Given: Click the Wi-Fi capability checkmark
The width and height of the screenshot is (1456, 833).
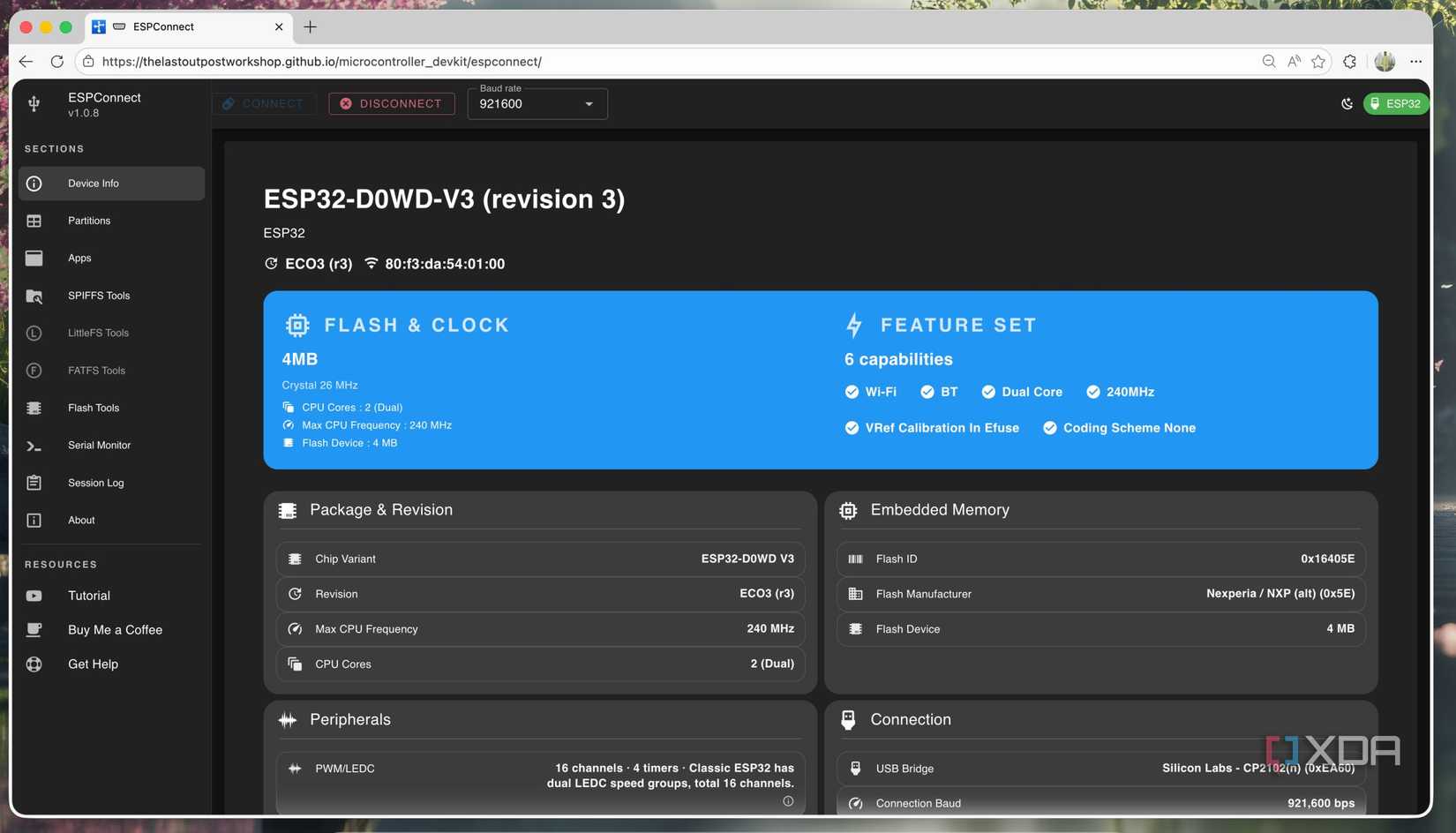Looking at the screenshot, I should click(852, 392).
